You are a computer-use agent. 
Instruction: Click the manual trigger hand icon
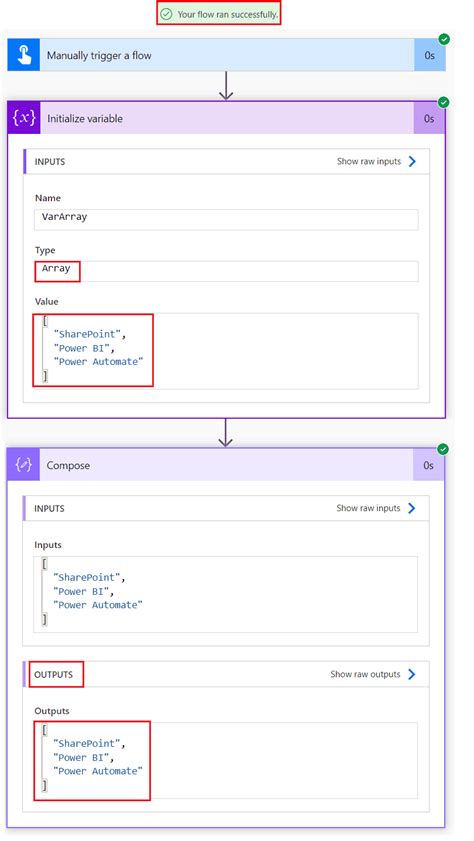tap(24, 55)
